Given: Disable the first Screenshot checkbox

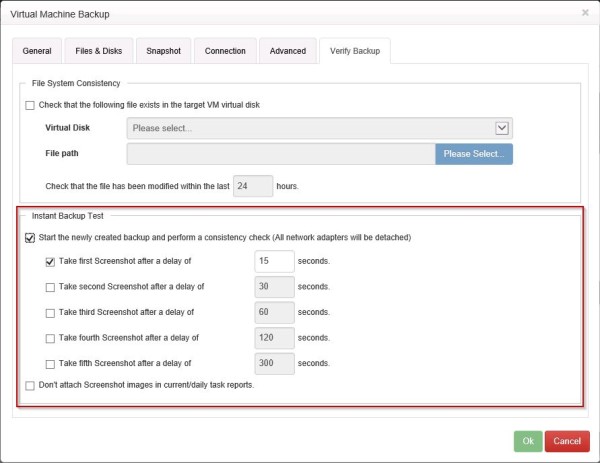Looking at the screenshot, I should (x=50, y=261).
